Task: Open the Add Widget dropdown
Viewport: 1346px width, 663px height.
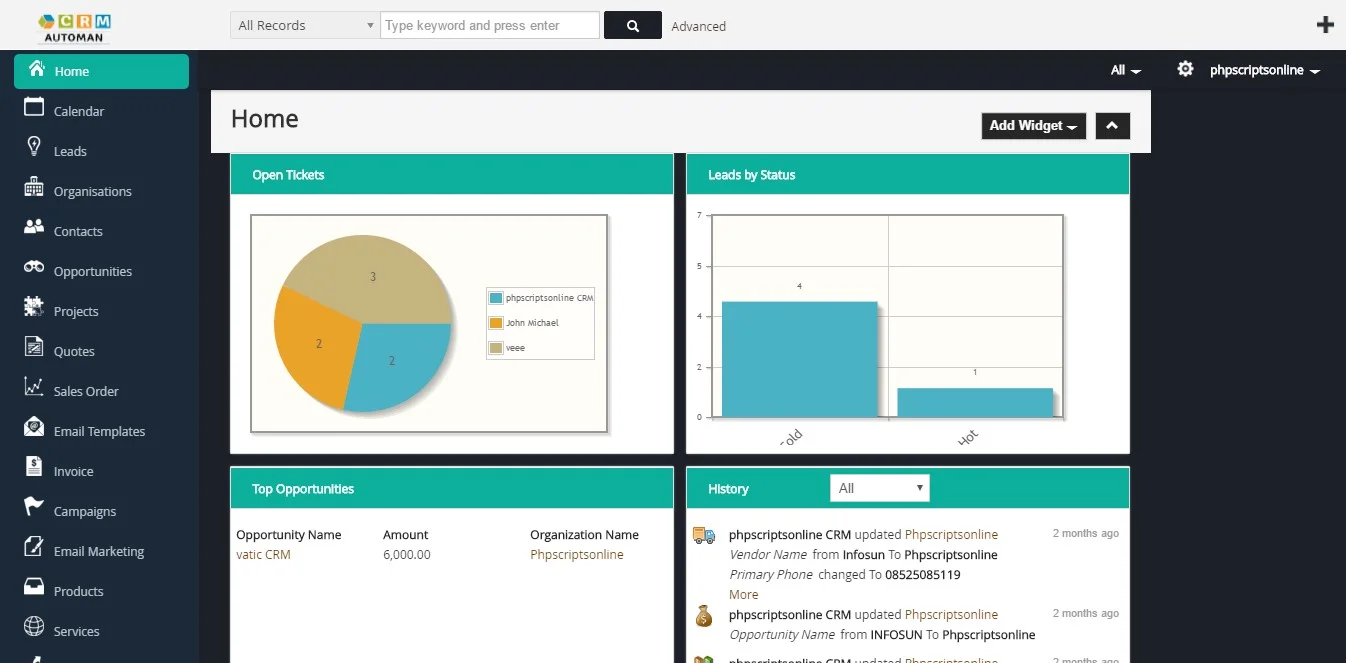Action: [1033, 125]
